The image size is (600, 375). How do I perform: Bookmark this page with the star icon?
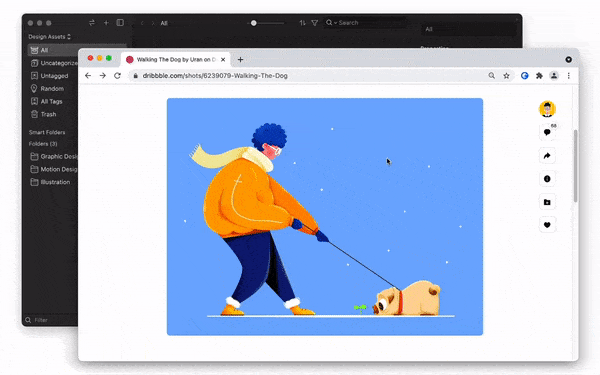506,76
